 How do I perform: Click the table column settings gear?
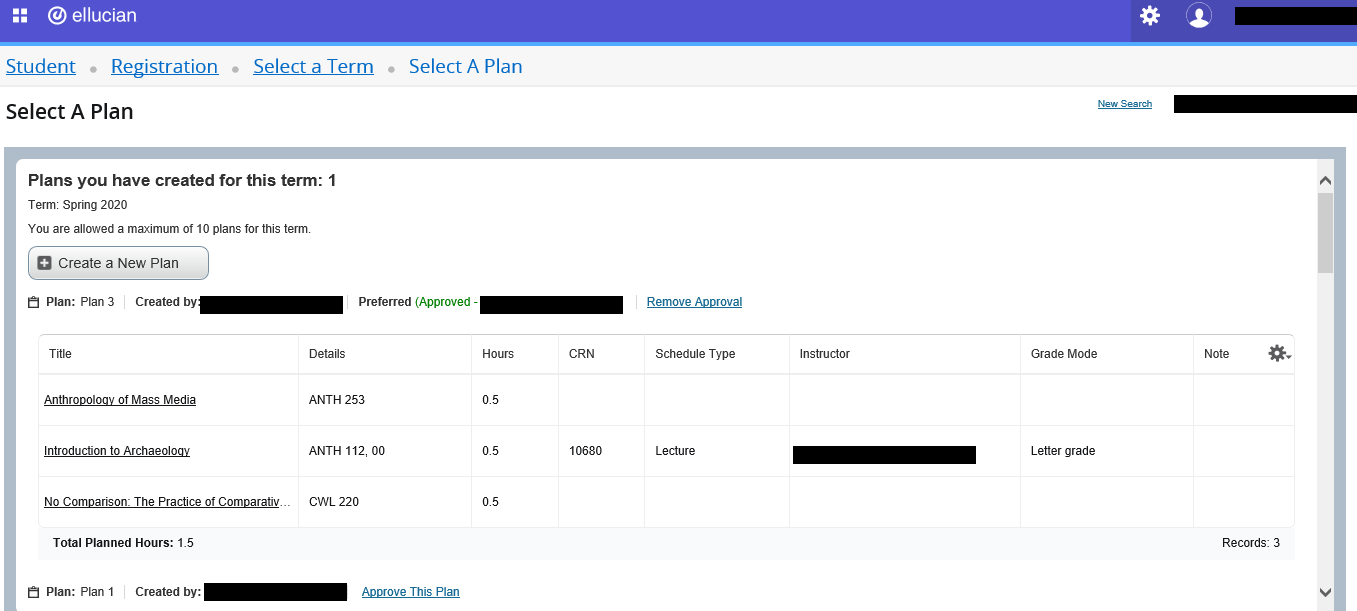click(1279, 353)
